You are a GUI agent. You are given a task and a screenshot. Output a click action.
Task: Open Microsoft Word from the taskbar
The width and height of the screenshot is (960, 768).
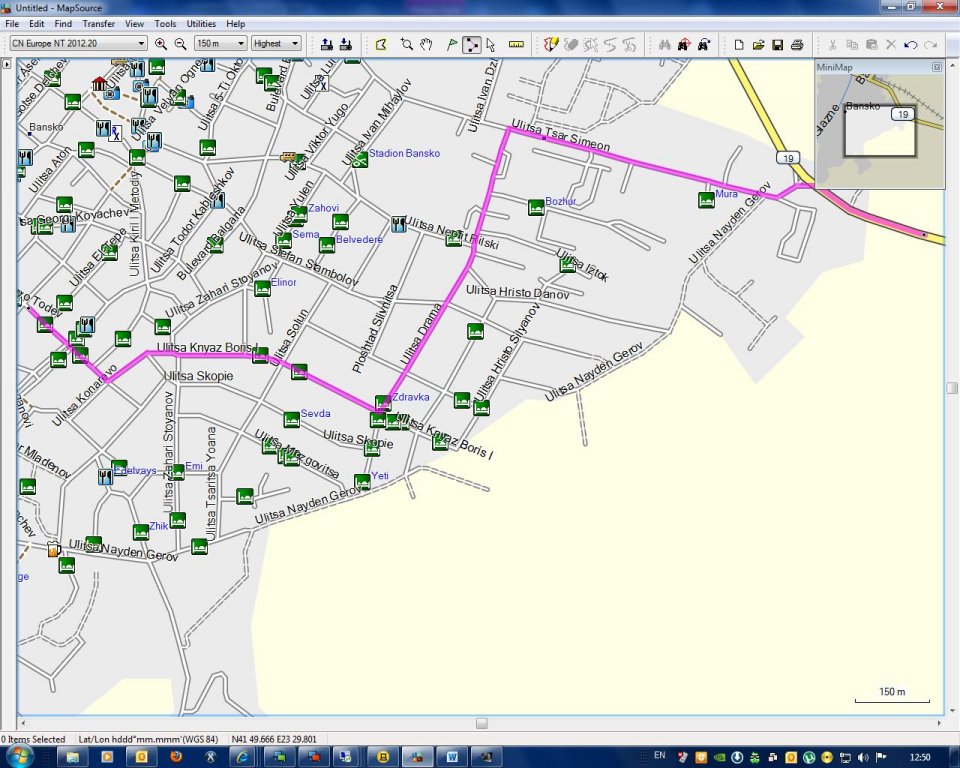click(452, 757)
